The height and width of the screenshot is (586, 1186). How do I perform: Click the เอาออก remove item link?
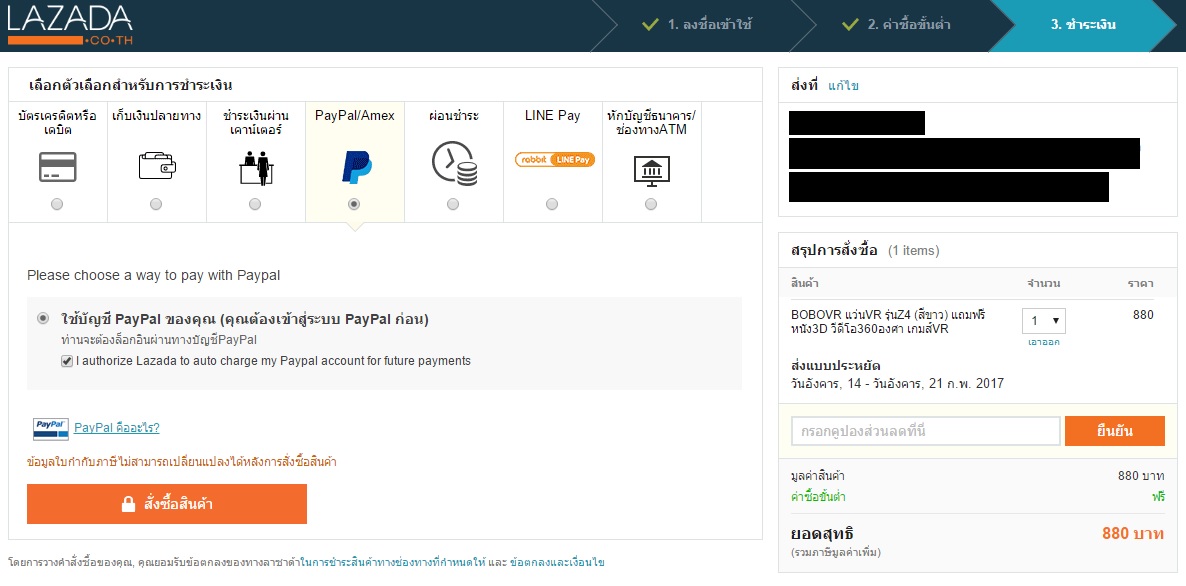[1044, 342]
